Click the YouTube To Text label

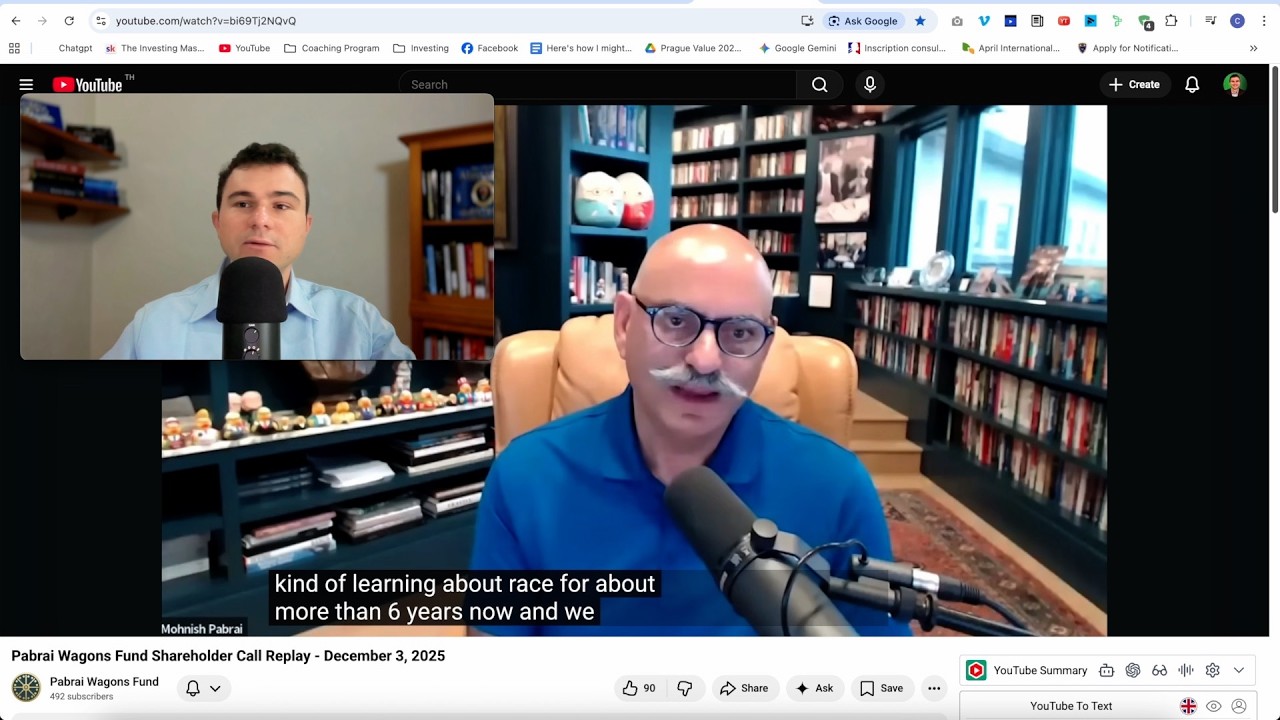coord(1071,706)
